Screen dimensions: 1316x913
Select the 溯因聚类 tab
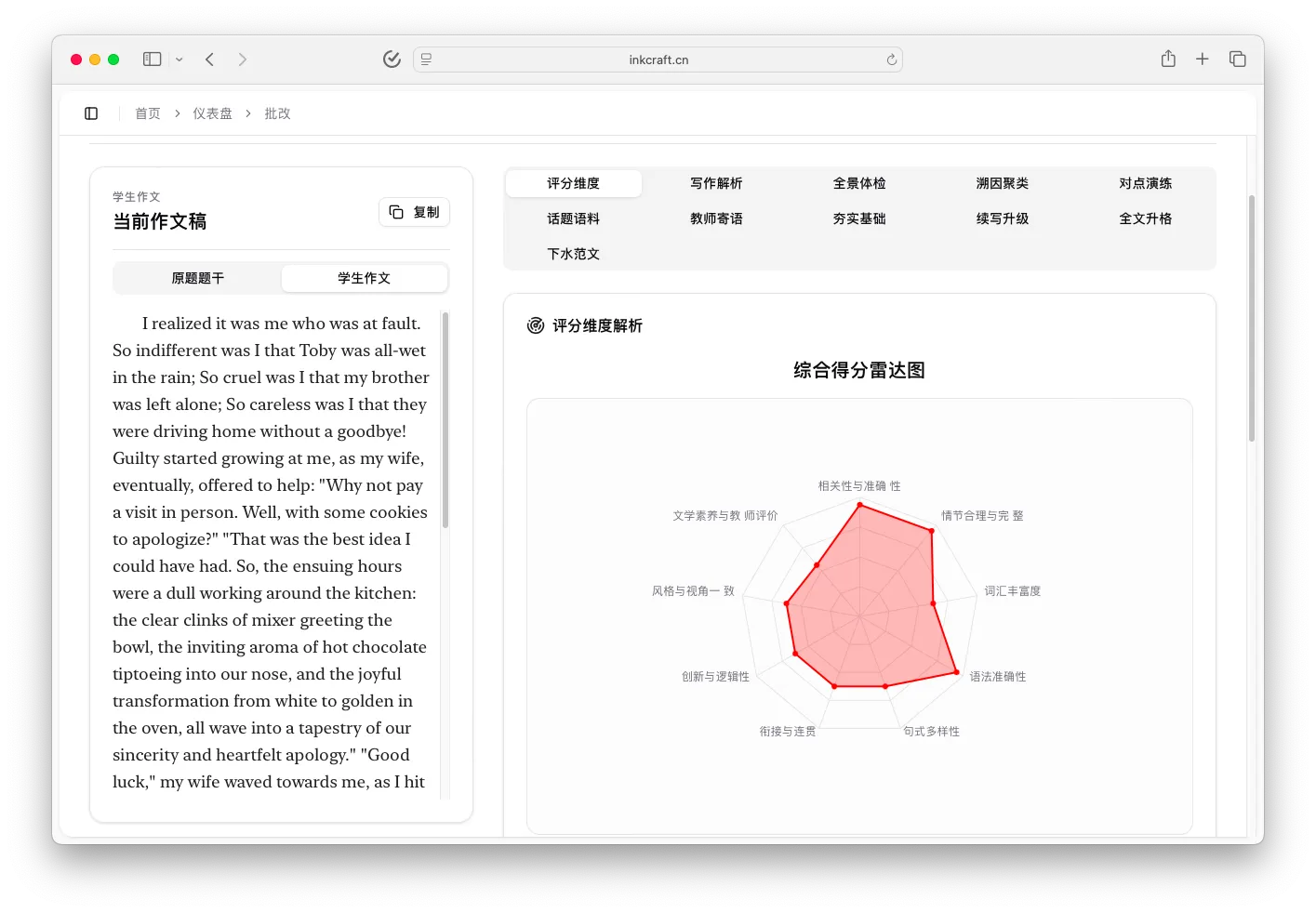tap(1003, 183)
